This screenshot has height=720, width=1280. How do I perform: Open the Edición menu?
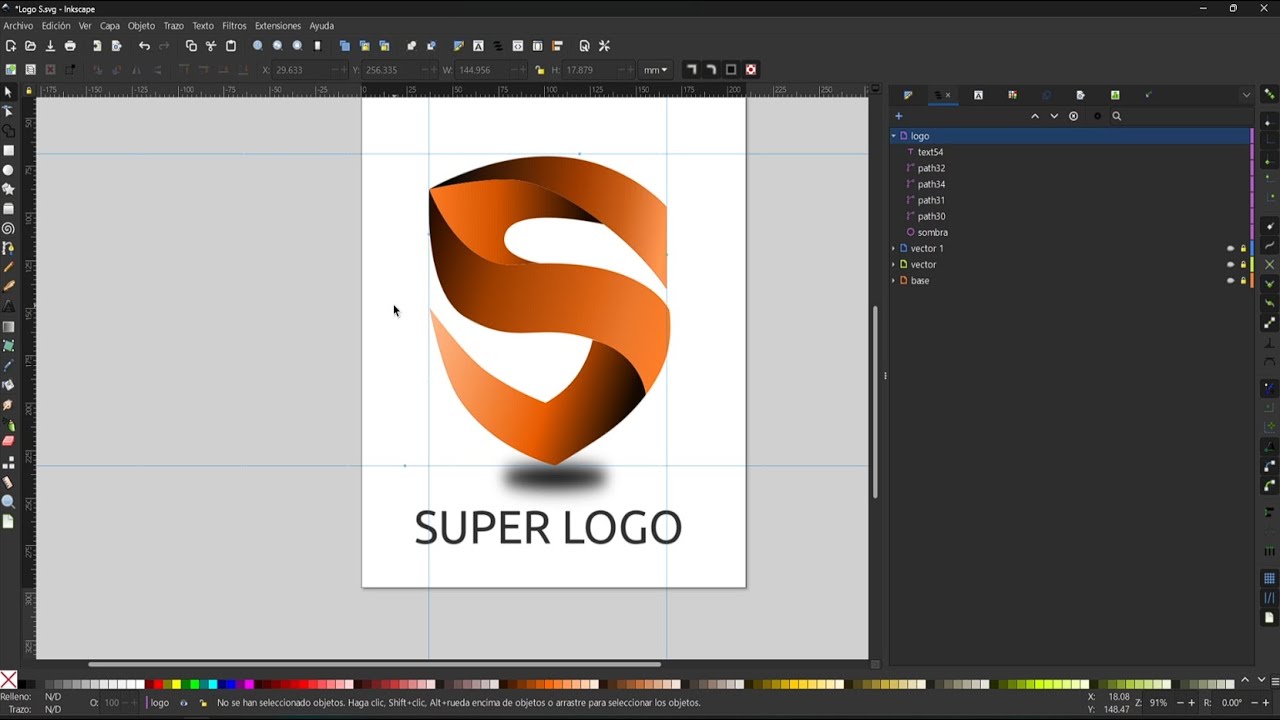click(56, 26)
